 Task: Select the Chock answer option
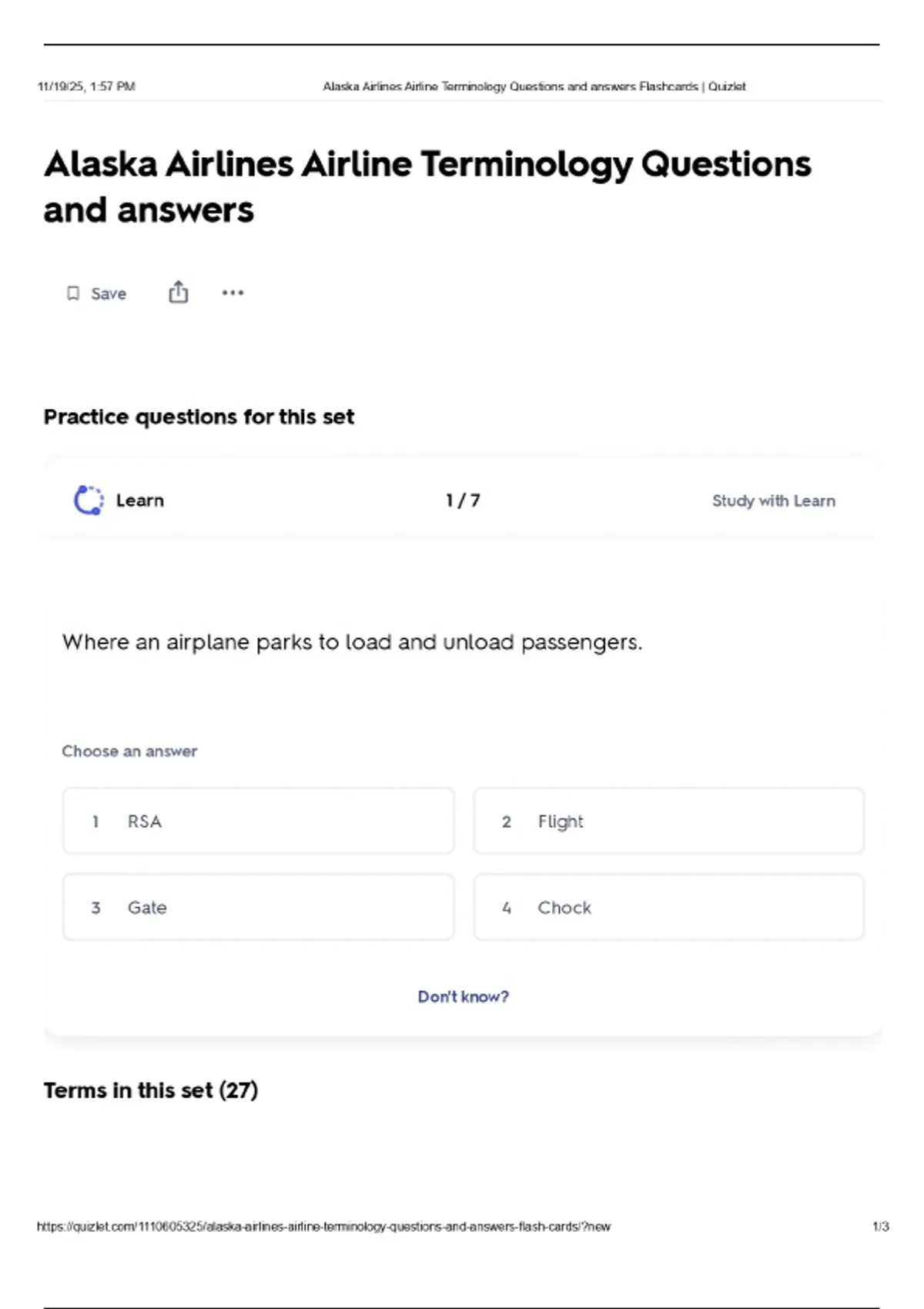[x=668, y=907]
